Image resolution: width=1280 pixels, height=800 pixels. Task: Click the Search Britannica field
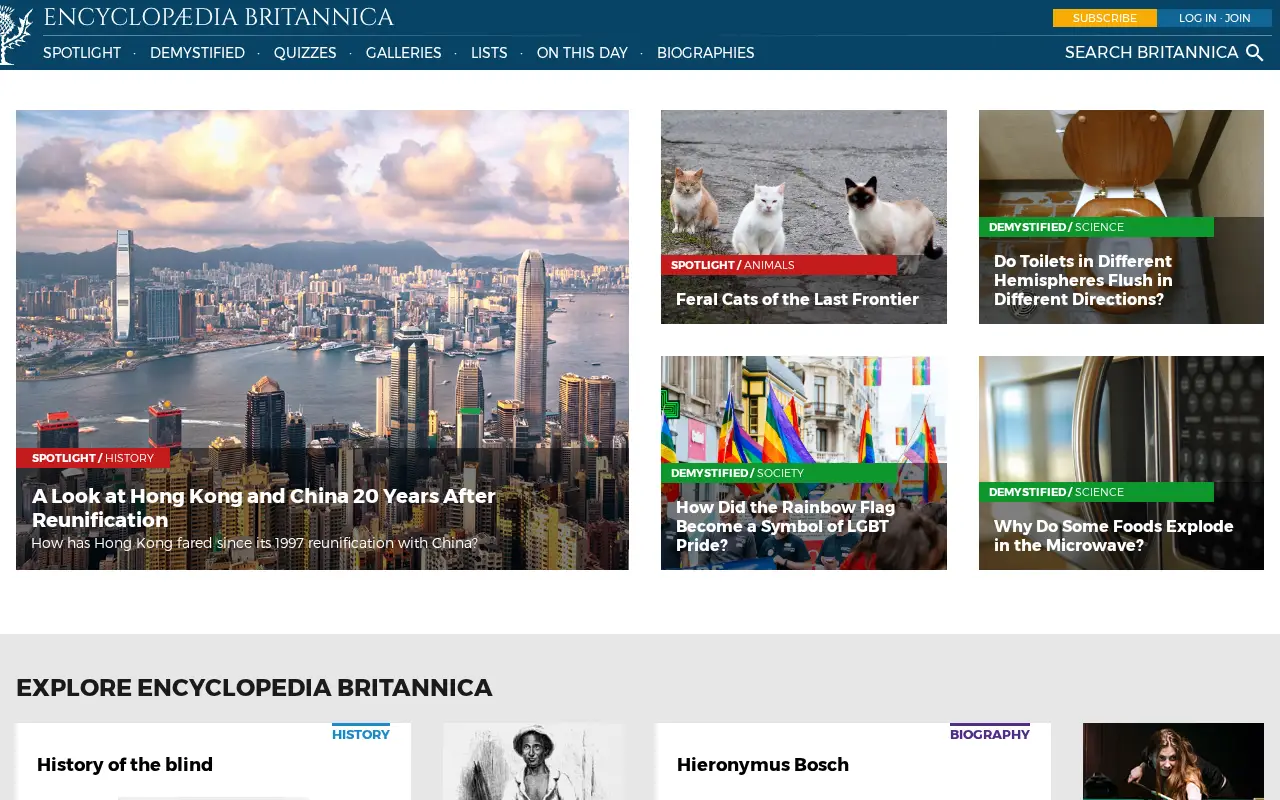click(1151, 53)
